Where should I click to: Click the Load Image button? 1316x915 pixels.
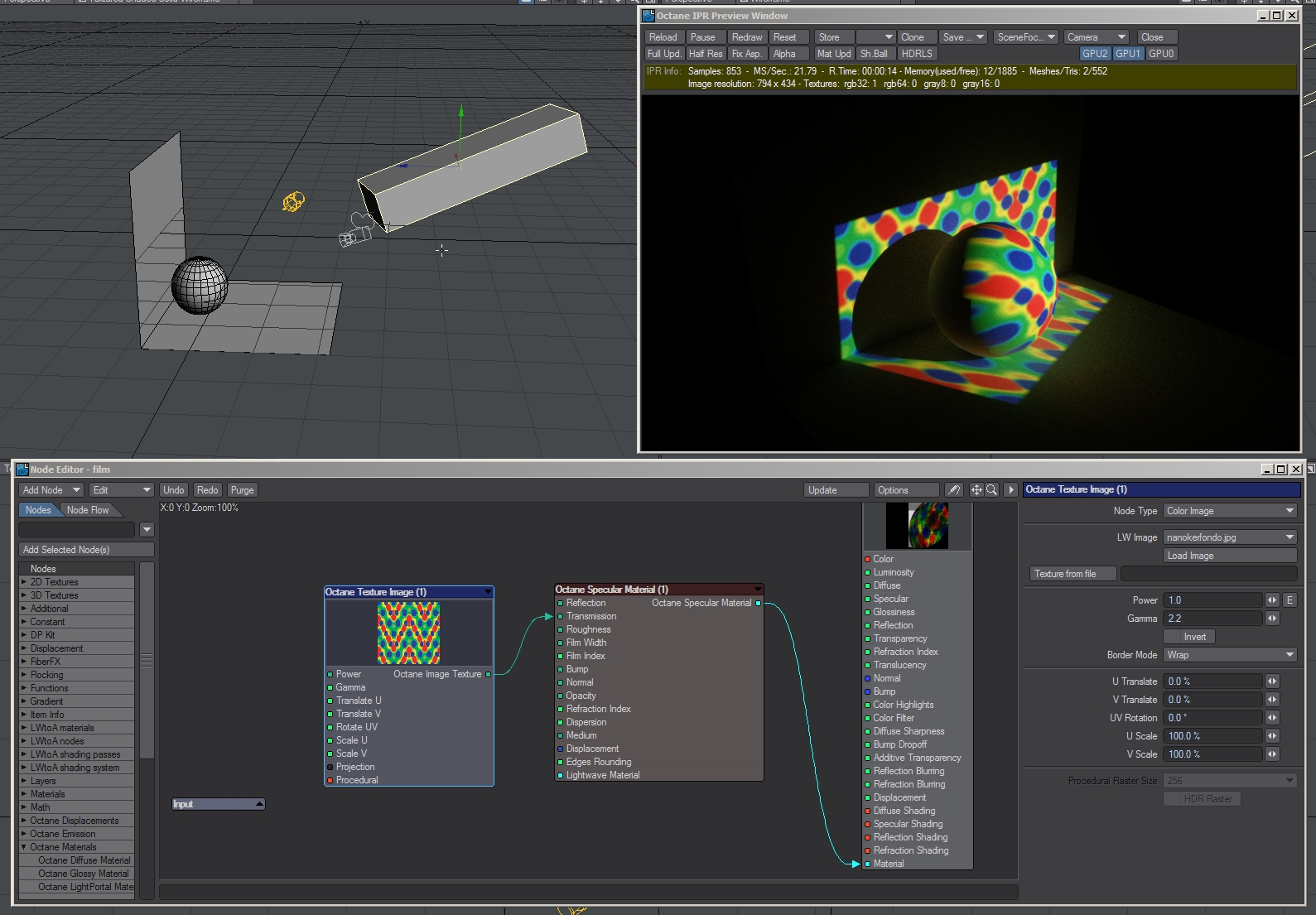(x=1230, y=556)
